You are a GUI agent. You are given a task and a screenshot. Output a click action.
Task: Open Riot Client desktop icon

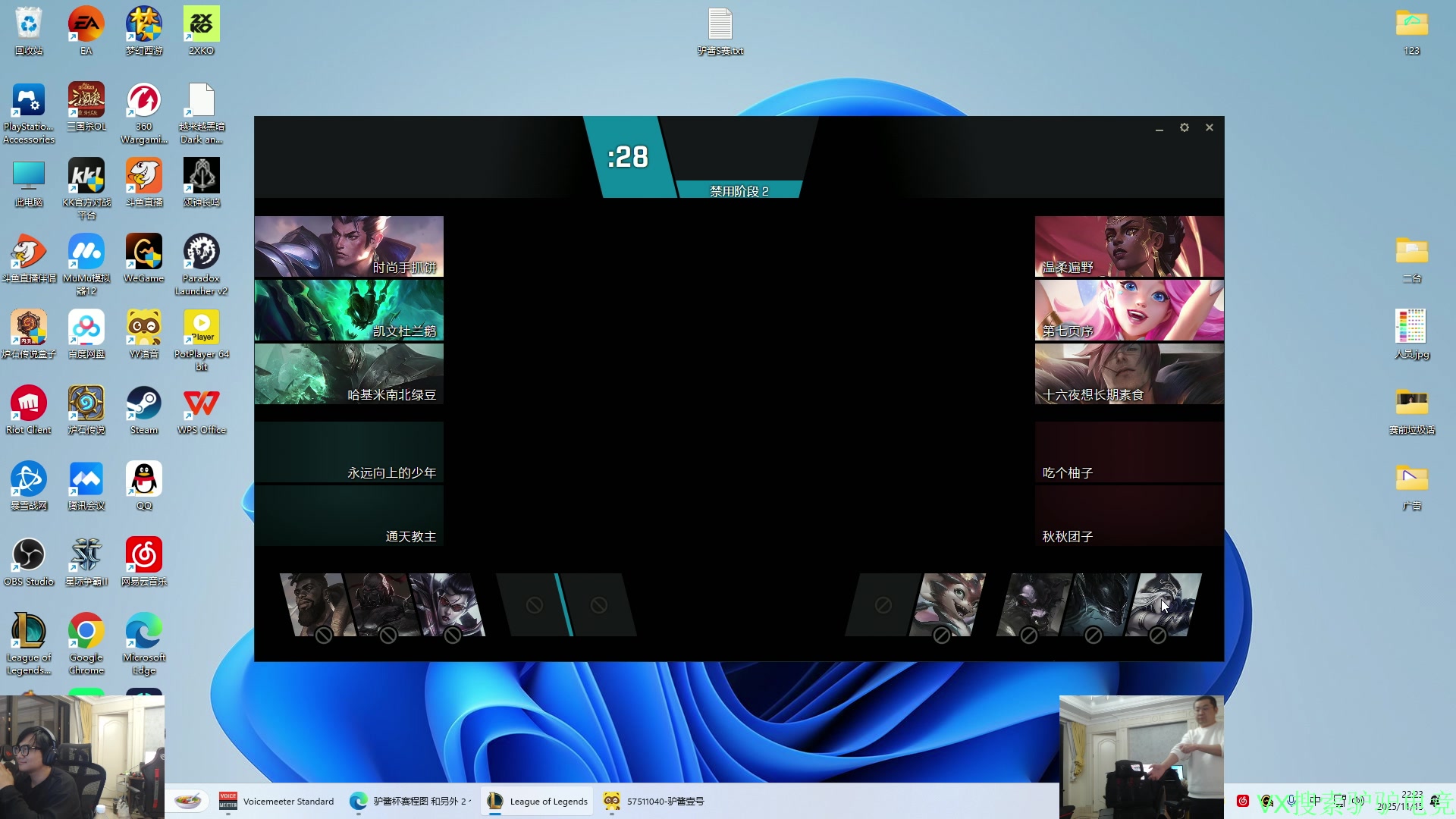tap(29, 404)
